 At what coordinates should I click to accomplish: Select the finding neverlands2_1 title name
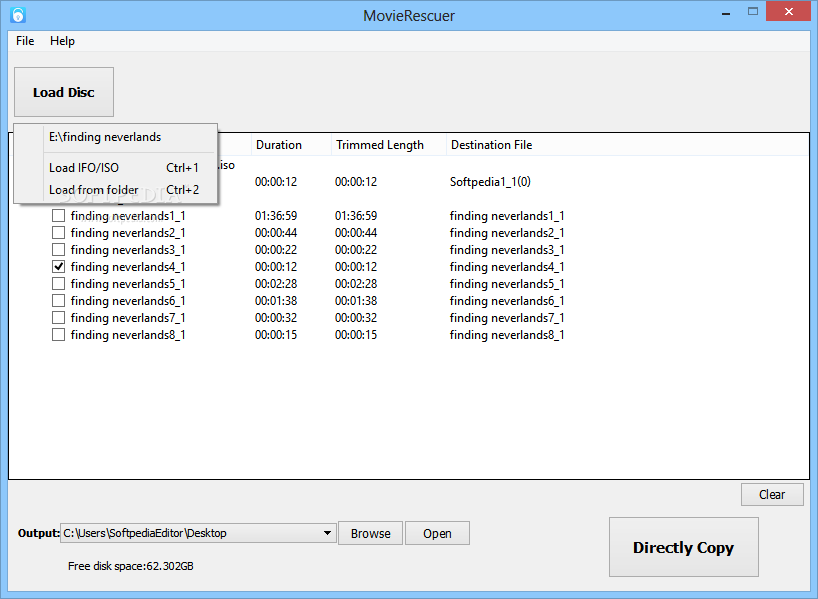[x=128, y=233]
